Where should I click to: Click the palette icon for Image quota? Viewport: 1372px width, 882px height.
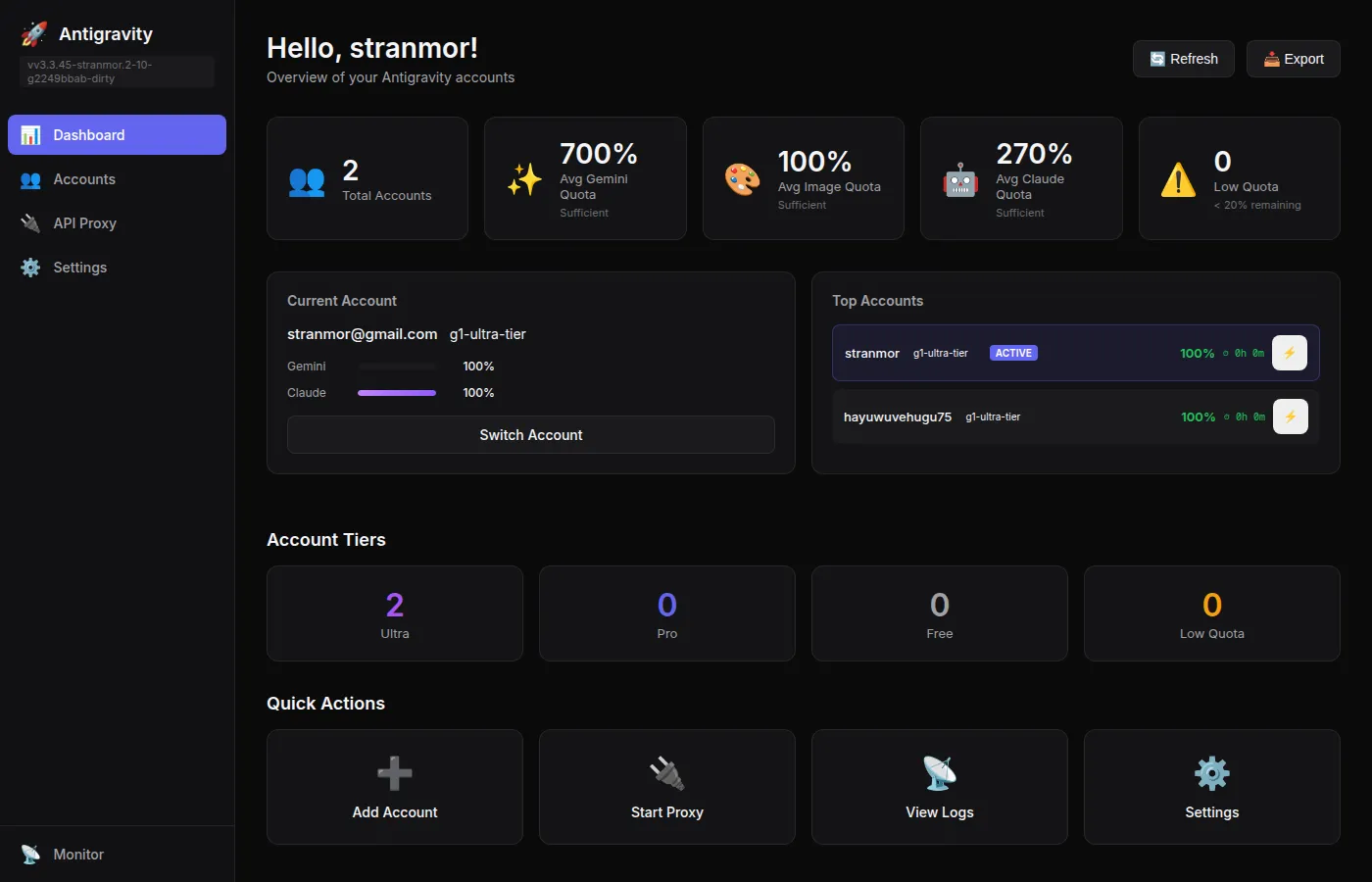click(x=742, y=179)
